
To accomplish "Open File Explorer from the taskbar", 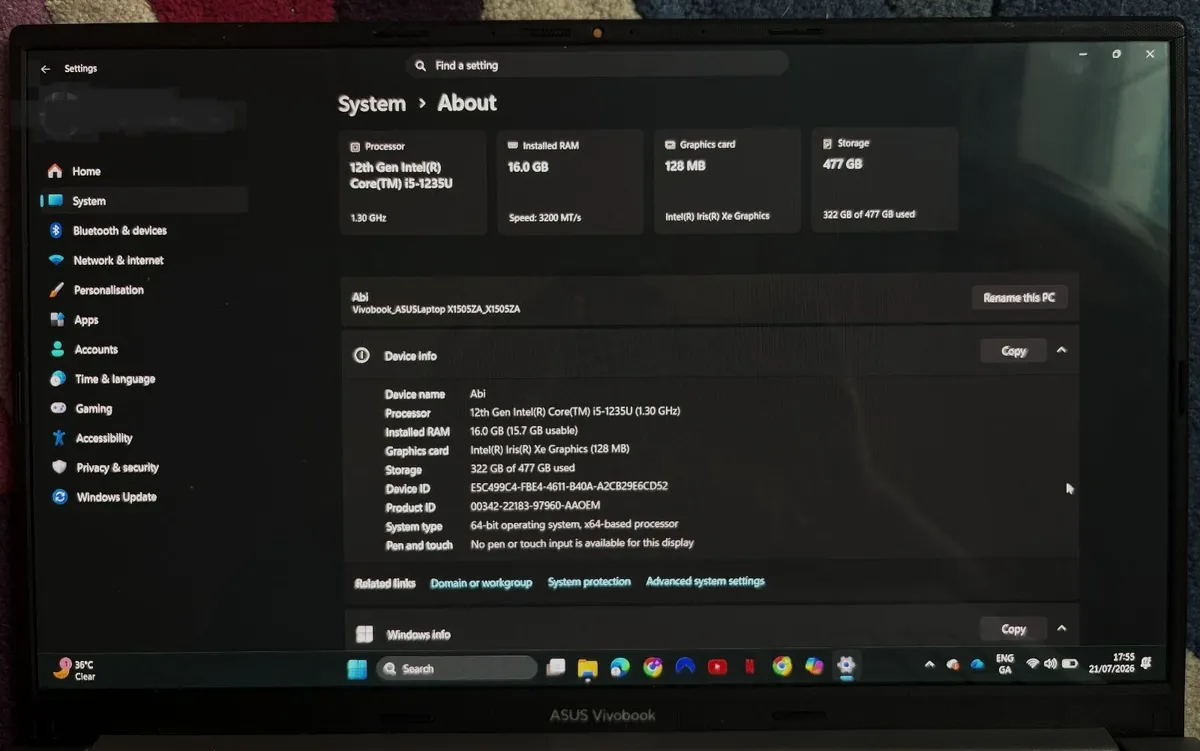I will tap(588, 668).
